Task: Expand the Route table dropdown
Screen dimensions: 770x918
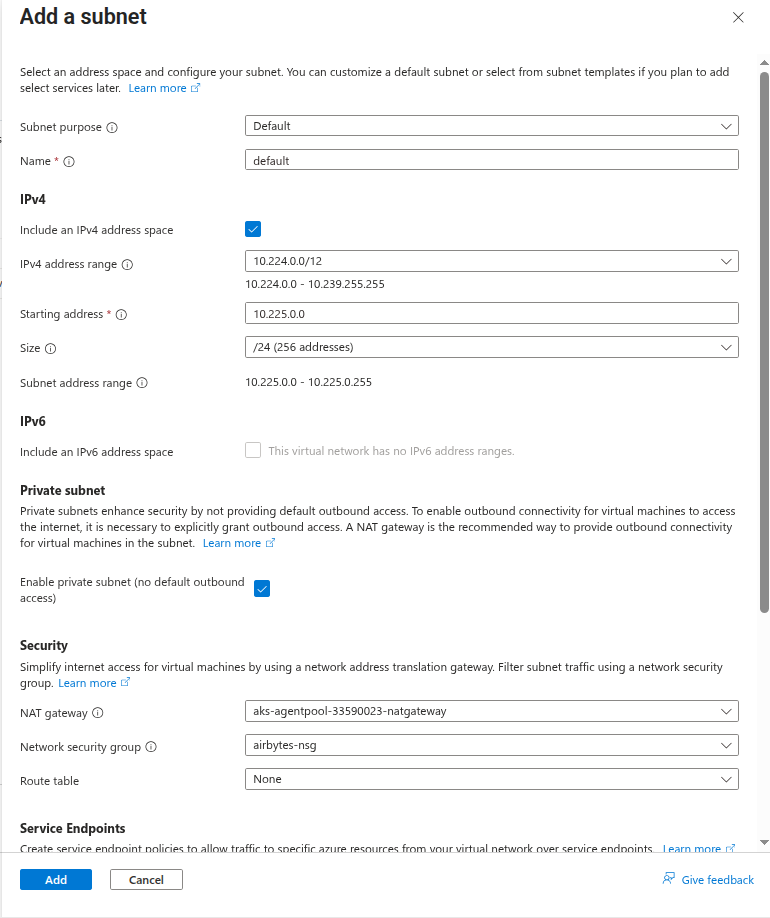Action: pyautogui.click(x=491, y=779)
